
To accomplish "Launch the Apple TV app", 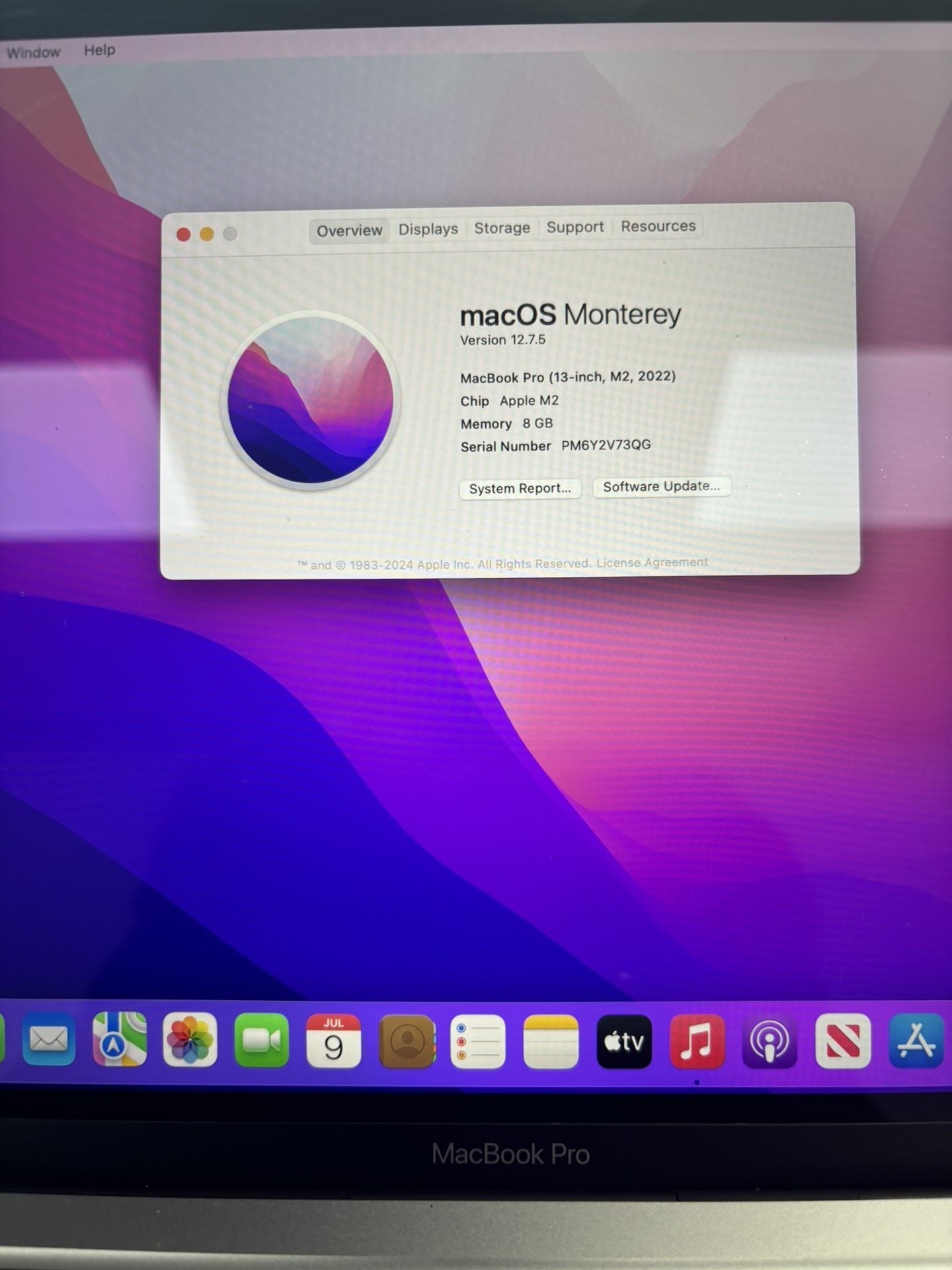I will click(x=624, y=1042).
